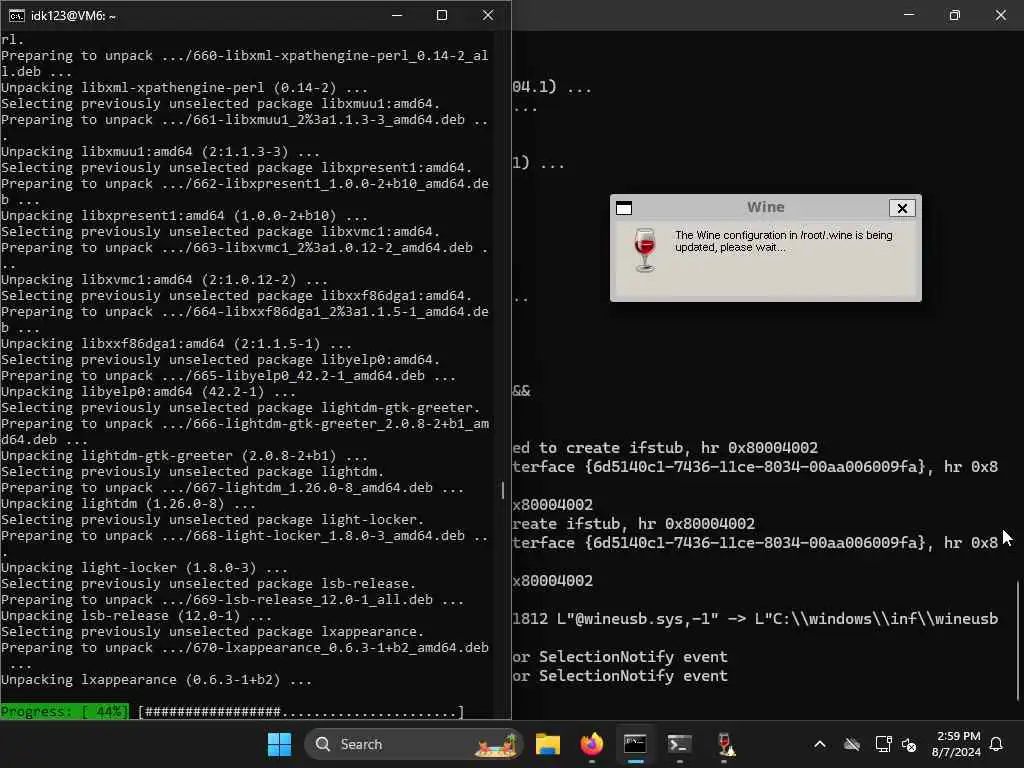Open the Wine glass taskbar icon

[724, 744]
